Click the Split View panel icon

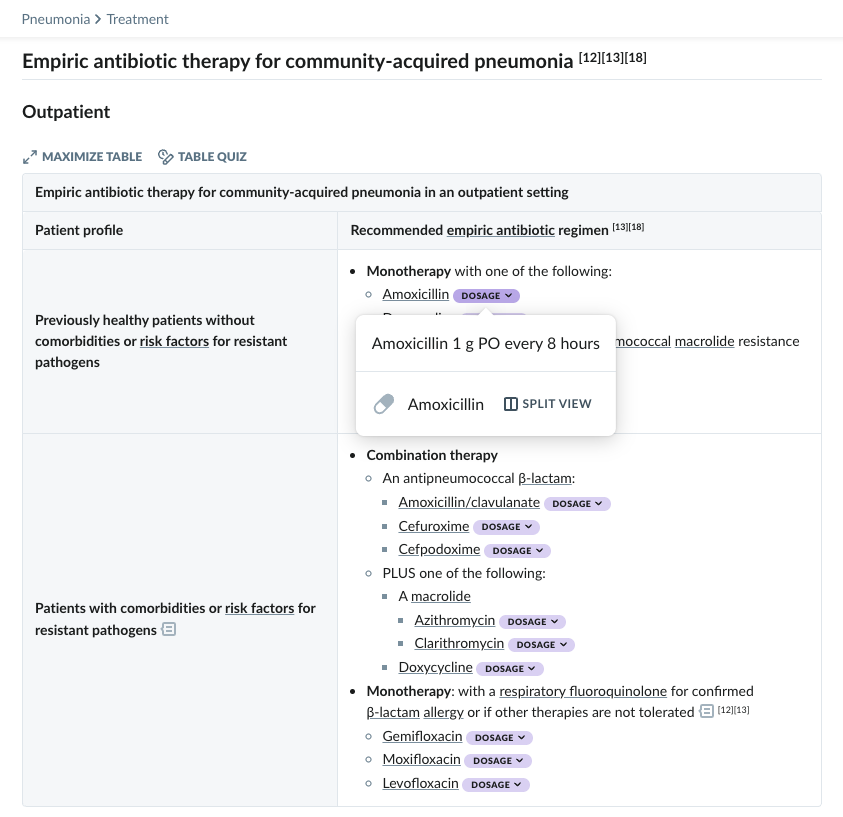click(x=510, y=404)
